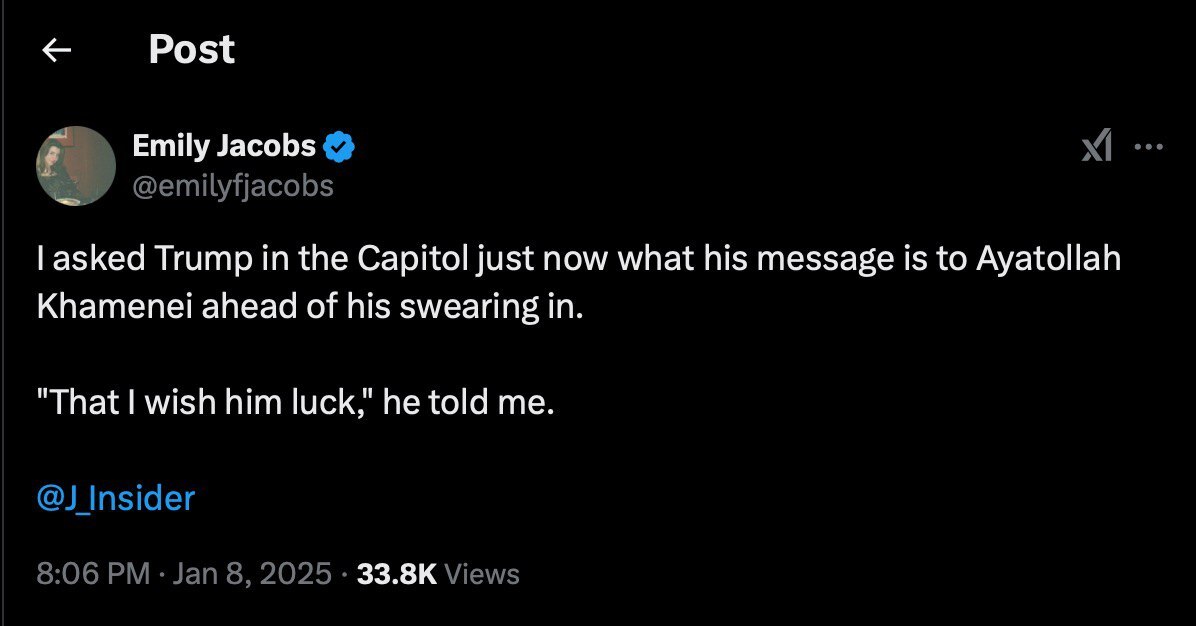
Task: Click the word Capitol in the post
Action: 409,258
